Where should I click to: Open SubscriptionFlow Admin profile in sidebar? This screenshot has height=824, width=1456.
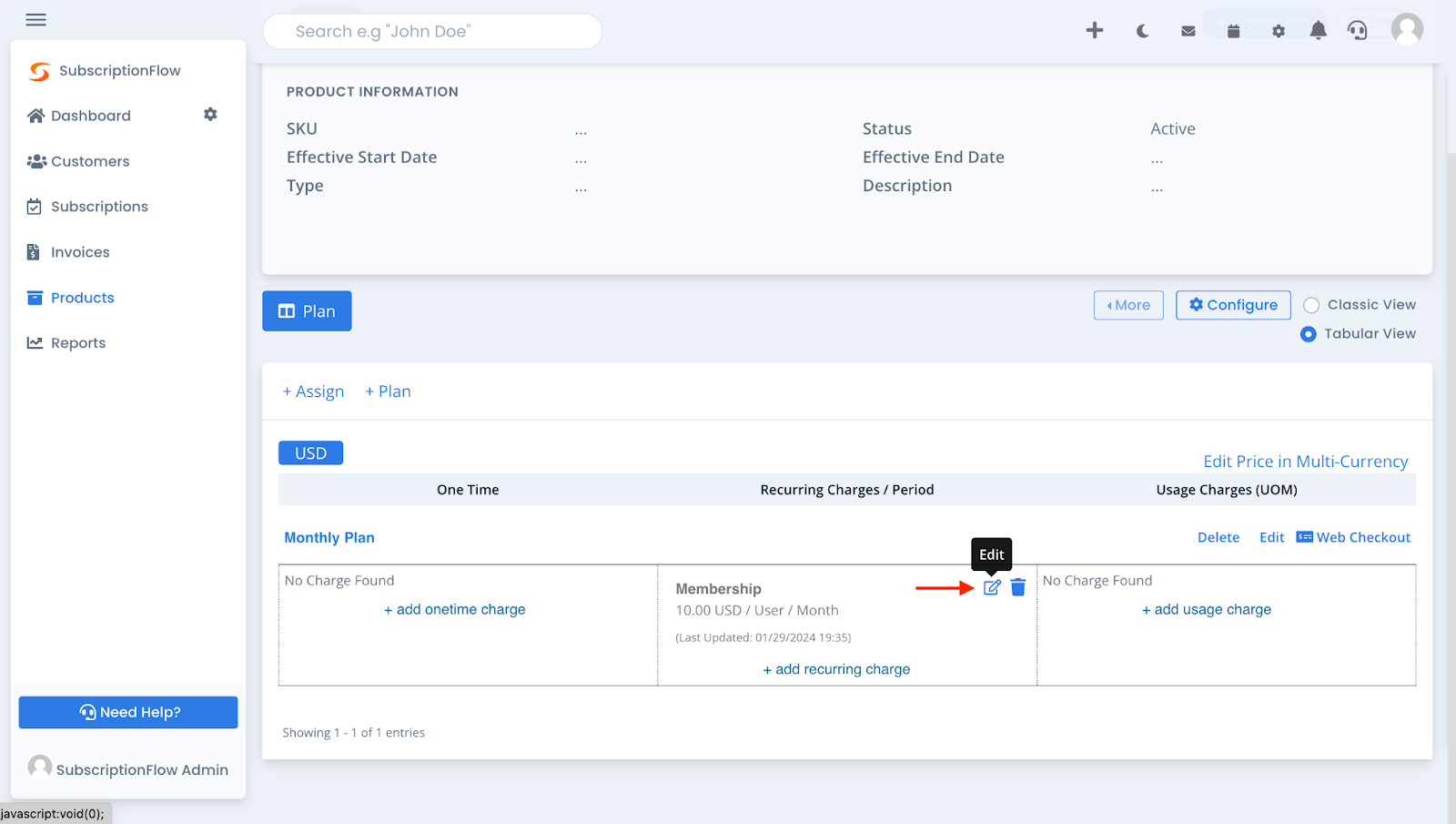[x=128, y=768]
